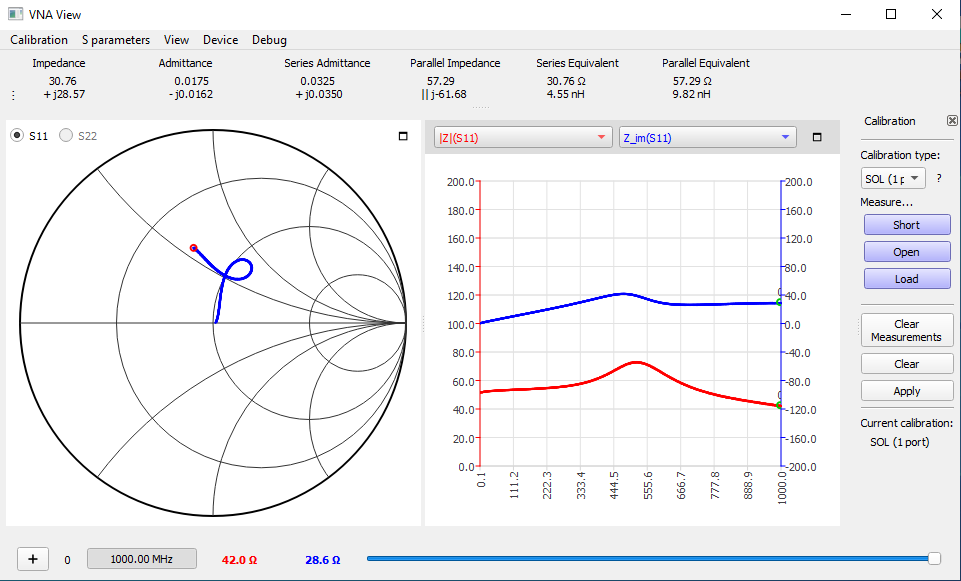
Task: Maximize the graph panel
Action: pyautogui.click(x=816, y=137)
